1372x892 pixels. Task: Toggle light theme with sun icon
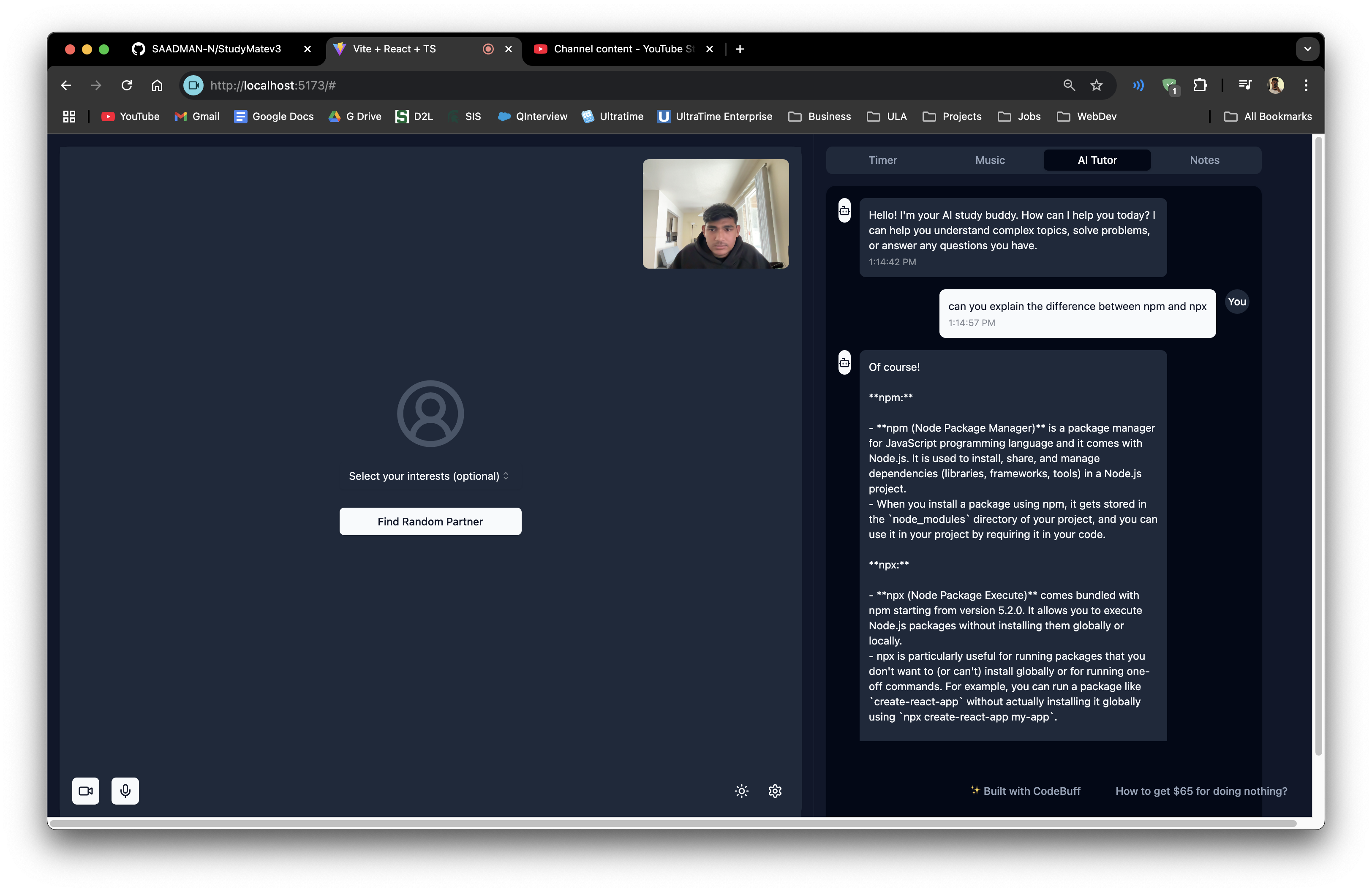click(741, 791)
